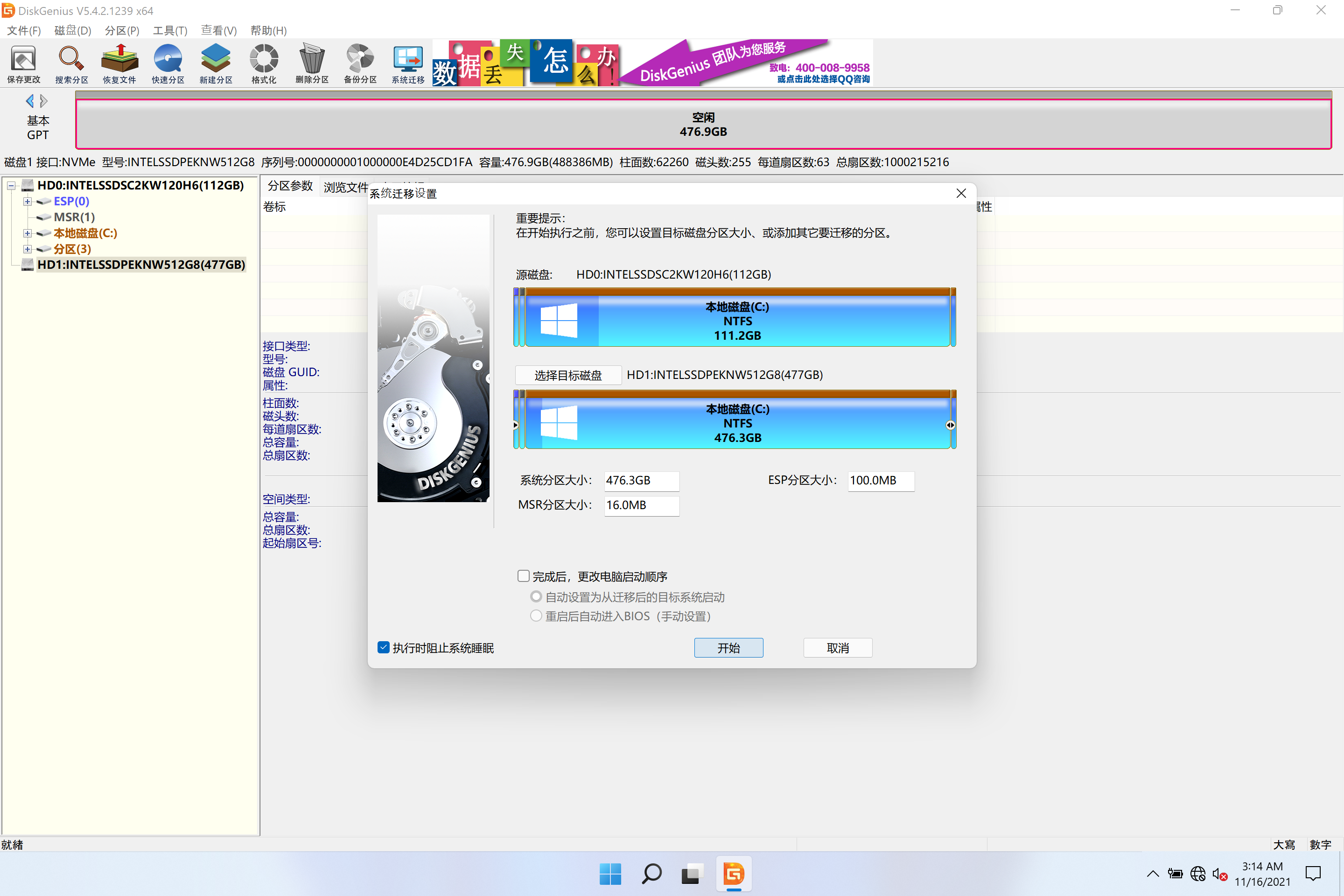1344x896 pixels.
Task: Click DiskGenius icon in the taskbar
Action: click(733, 874)
